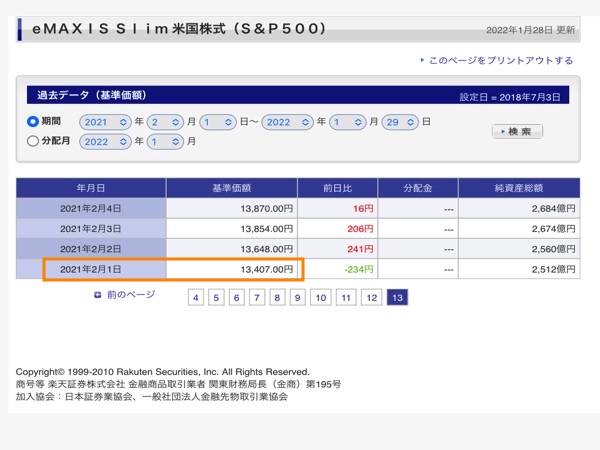Select the 分配月 radio button

coord(33,142)
